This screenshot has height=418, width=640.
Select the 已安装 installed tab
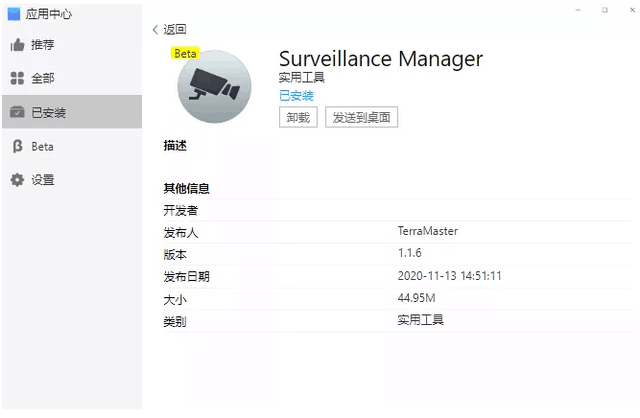point(48,112)
